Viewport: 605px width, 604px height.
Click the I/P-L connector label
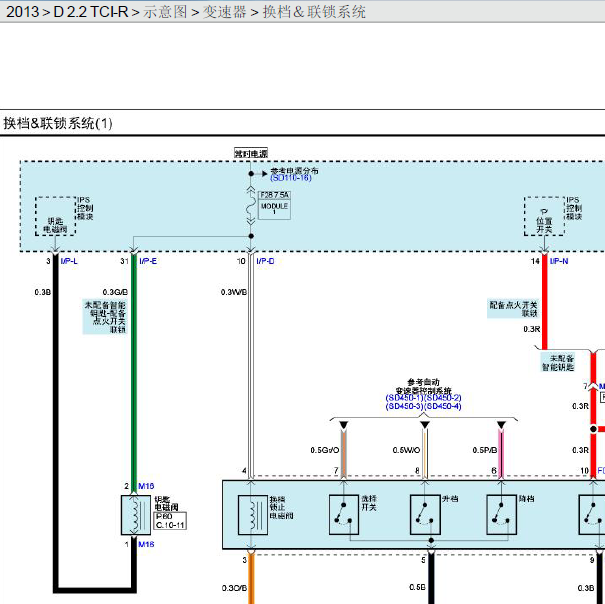point(69,261)
